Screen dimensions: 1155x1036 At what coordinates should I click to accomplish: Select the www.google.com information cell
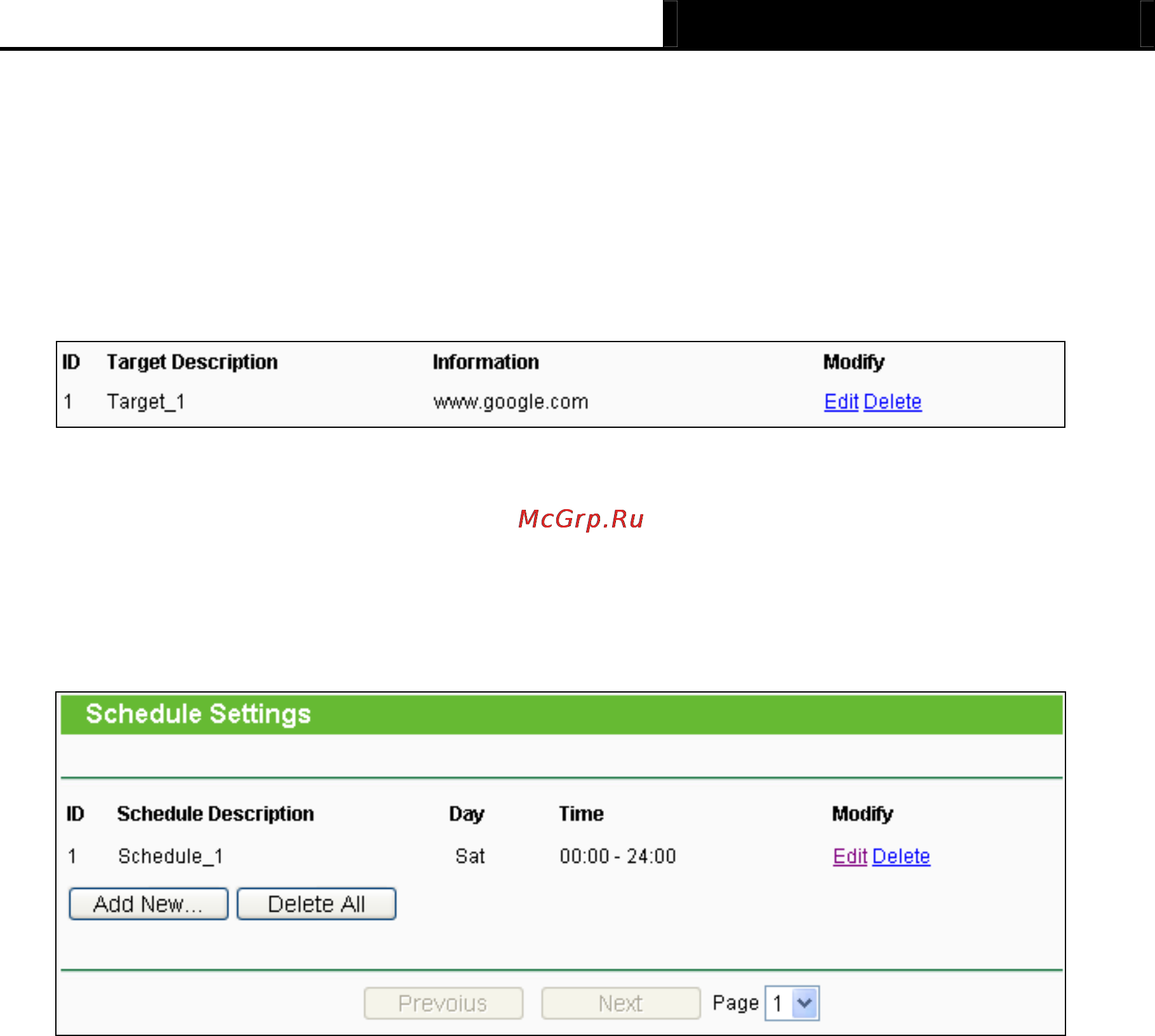[511, 402]
